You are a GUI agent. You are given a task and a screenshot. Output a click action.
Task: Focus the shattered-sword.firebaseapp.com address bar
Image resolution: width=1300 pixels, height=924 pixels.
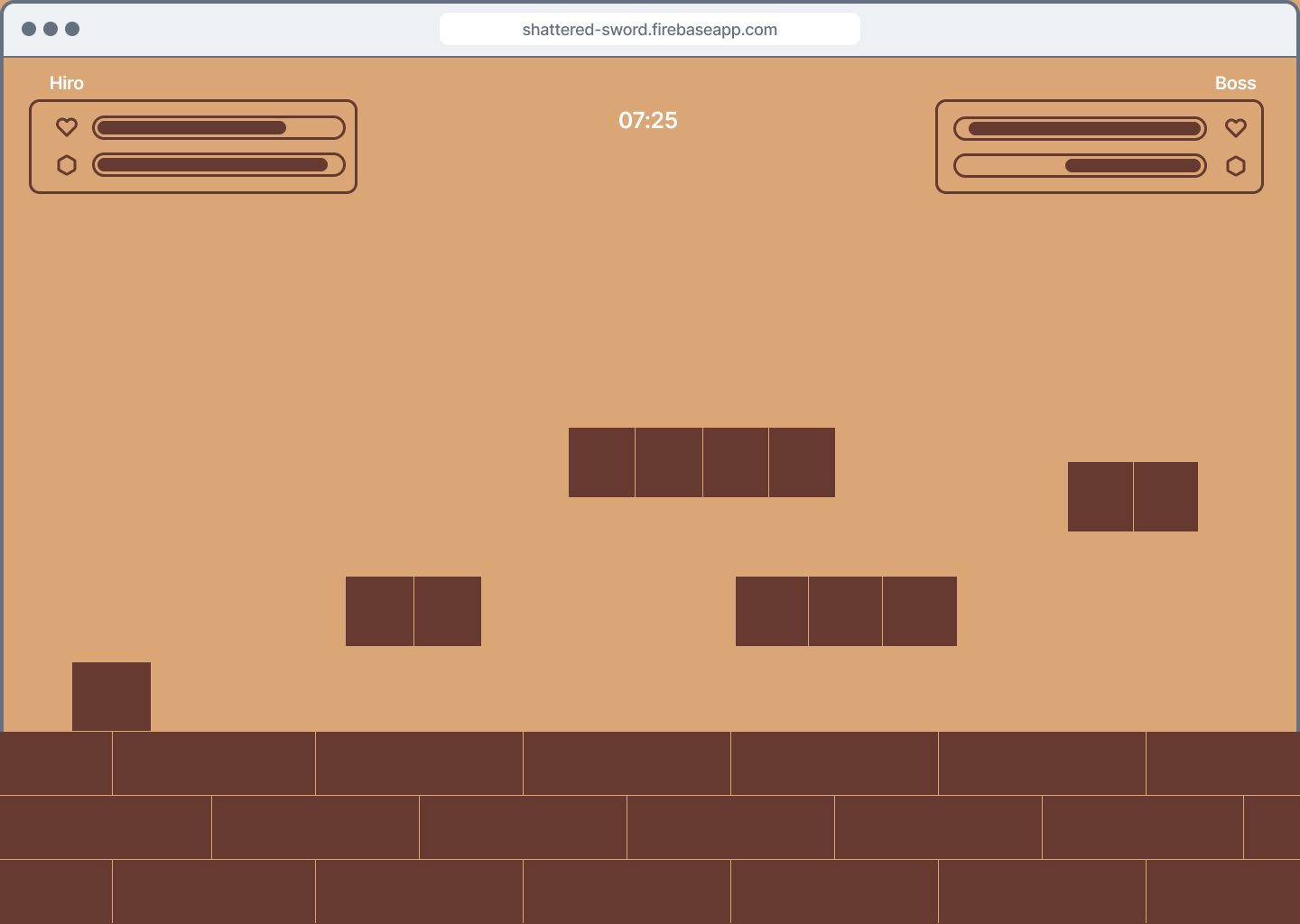click(x=649, y=30)
